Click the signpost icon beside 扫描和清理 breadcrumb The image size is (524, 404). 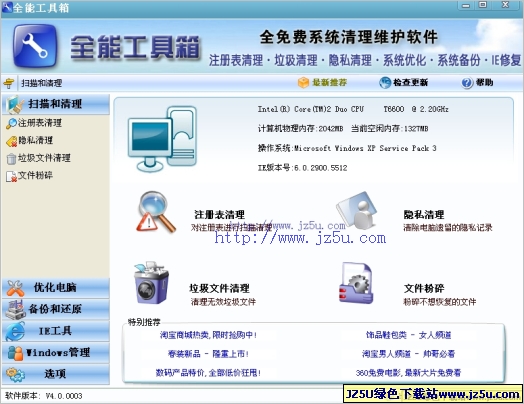coord(9,83)
